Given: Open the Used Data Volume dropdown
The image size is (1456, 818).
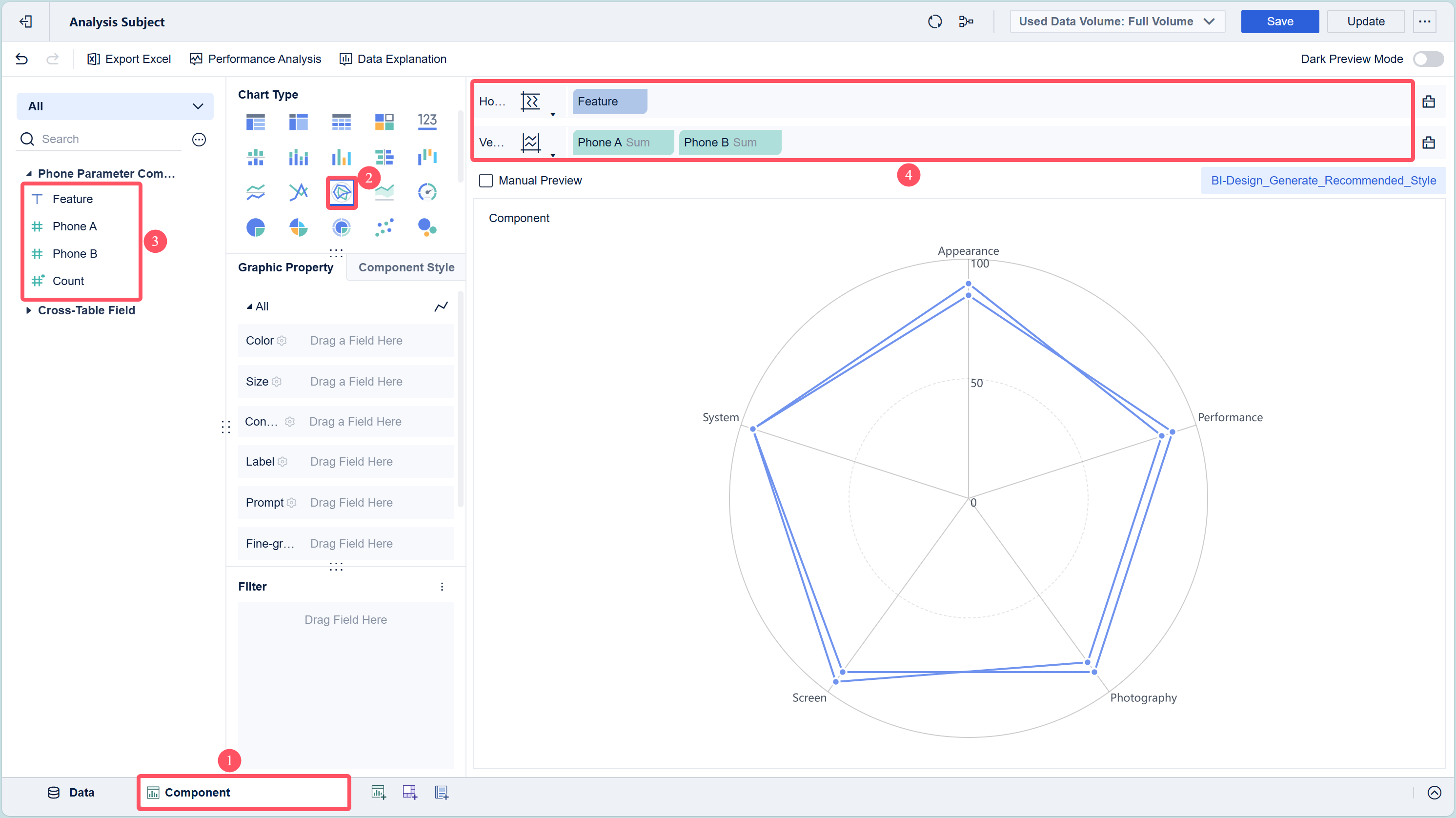Looking at the screenshot, I should point(1117,21).
